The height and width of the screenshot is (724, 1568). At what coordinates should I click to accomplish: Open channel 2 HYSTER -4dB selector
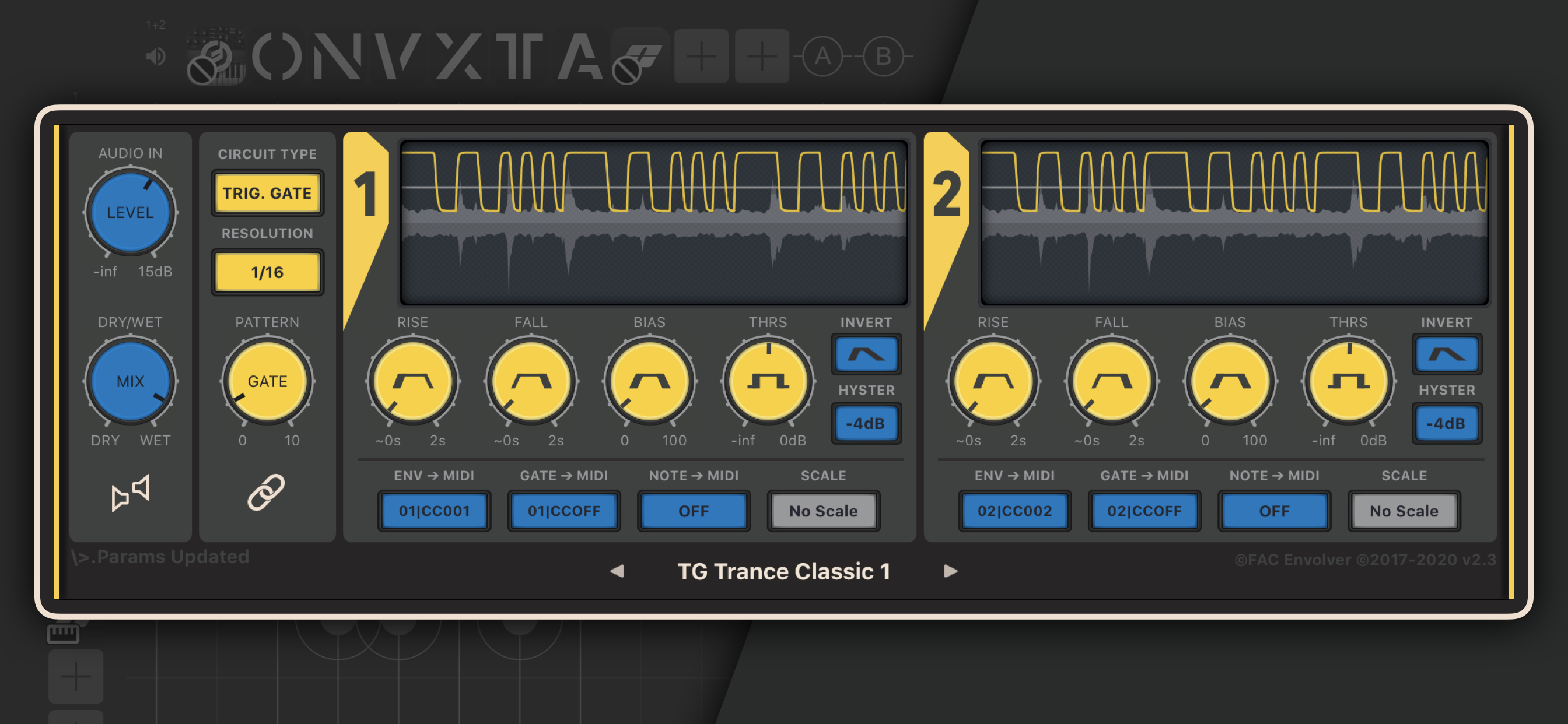(1447, 423)
